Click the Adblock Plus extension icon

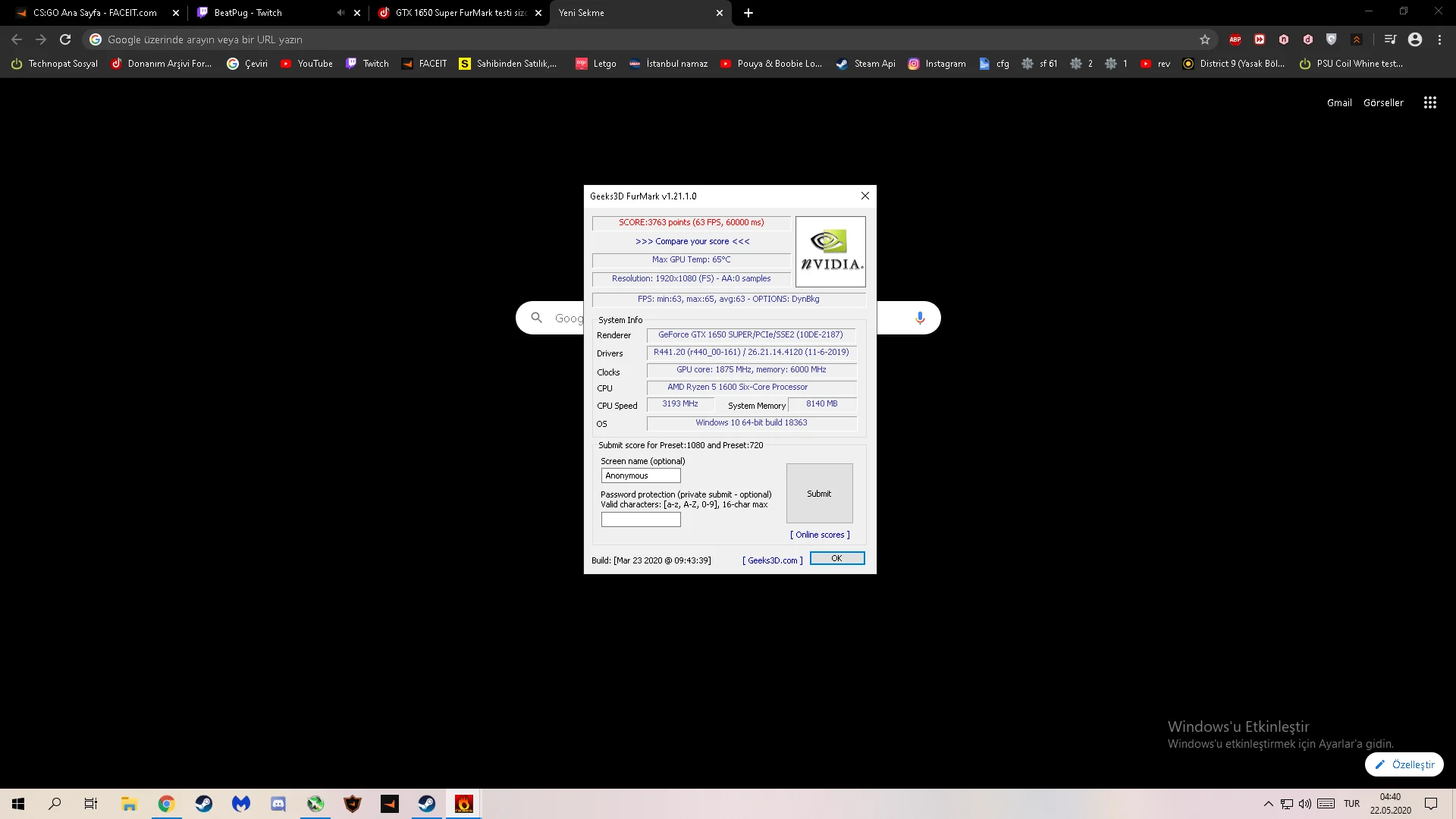[x=1235, y=39]
